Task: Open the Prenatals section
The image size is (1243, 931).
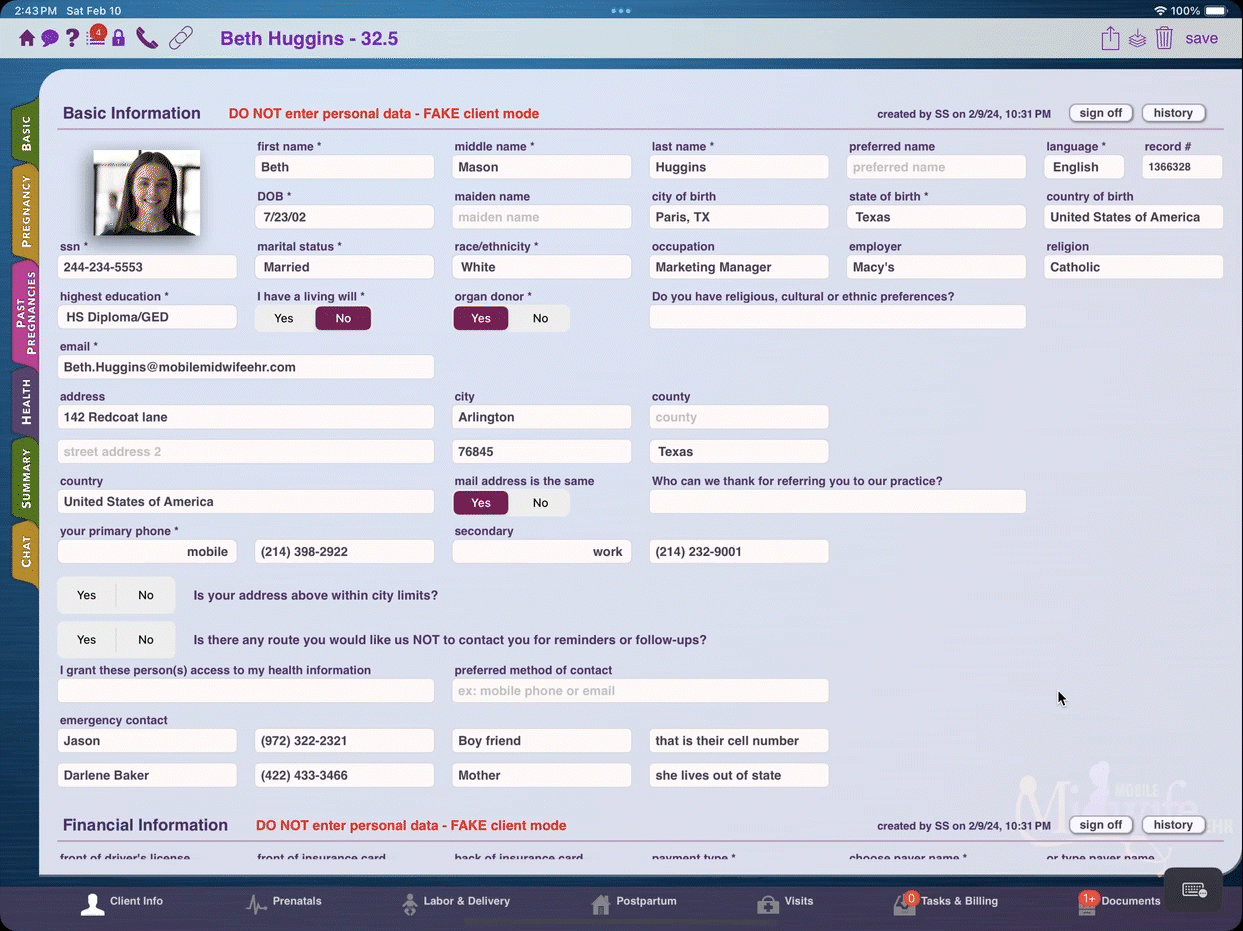Action: [x=284, y=902]
